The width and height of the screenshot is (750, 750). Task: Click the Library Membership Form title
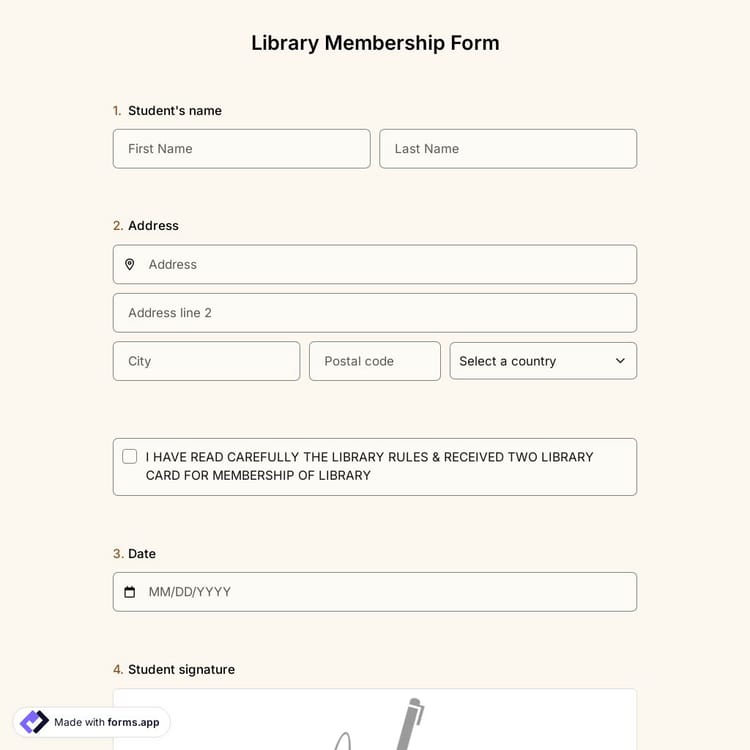click(x=375, y=43)
